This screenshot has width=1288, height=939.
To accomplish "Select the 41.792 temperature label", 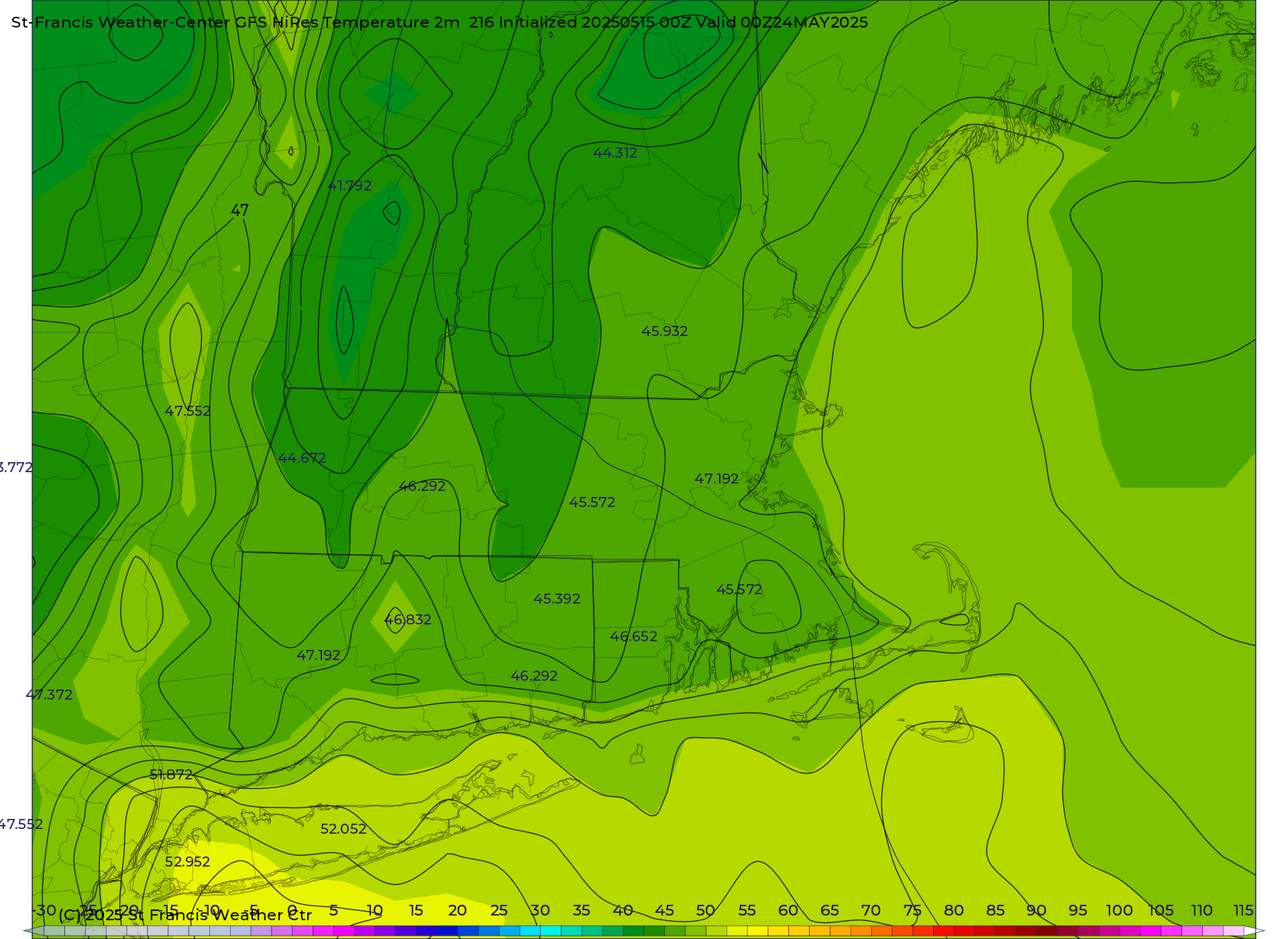I will click(x=350, y=186).
